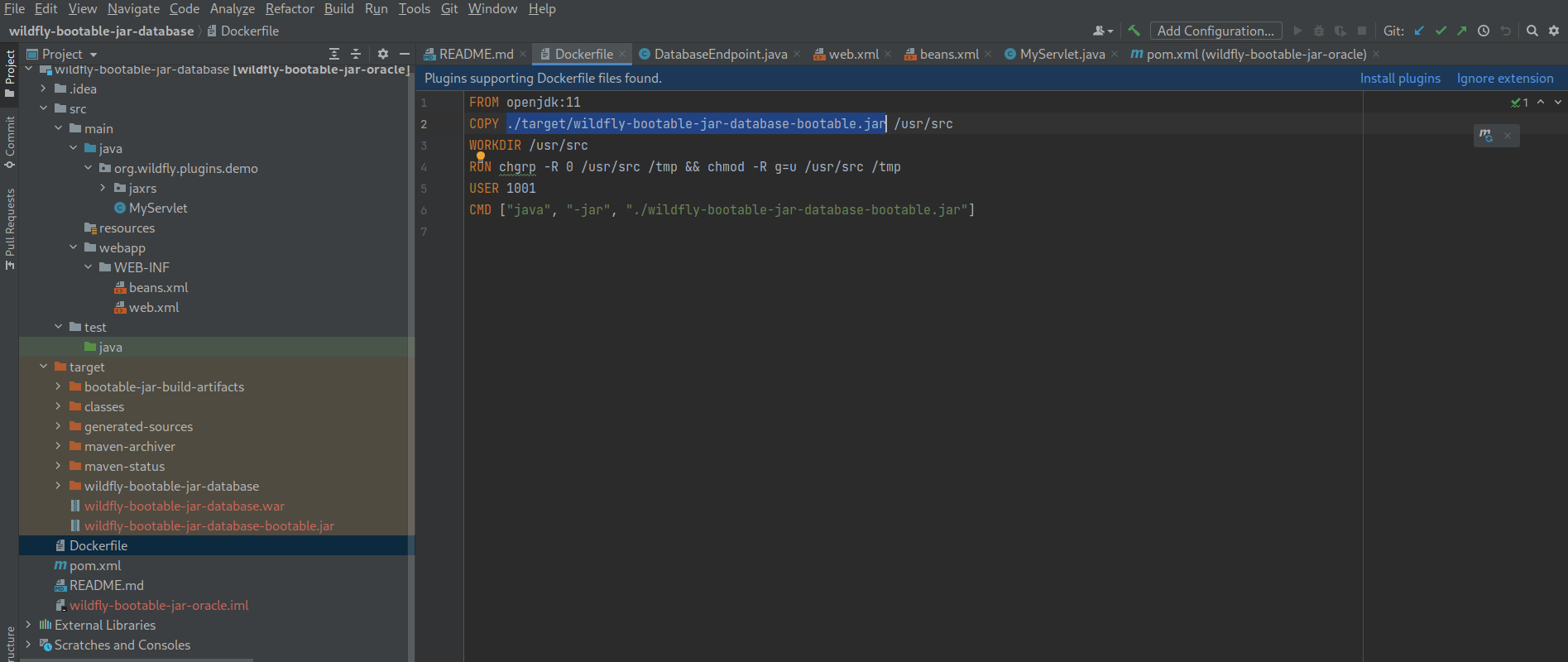Click the intention lightbulb on line 4
This screenshot has height=662, width=1568.
[x=480, y=156]
